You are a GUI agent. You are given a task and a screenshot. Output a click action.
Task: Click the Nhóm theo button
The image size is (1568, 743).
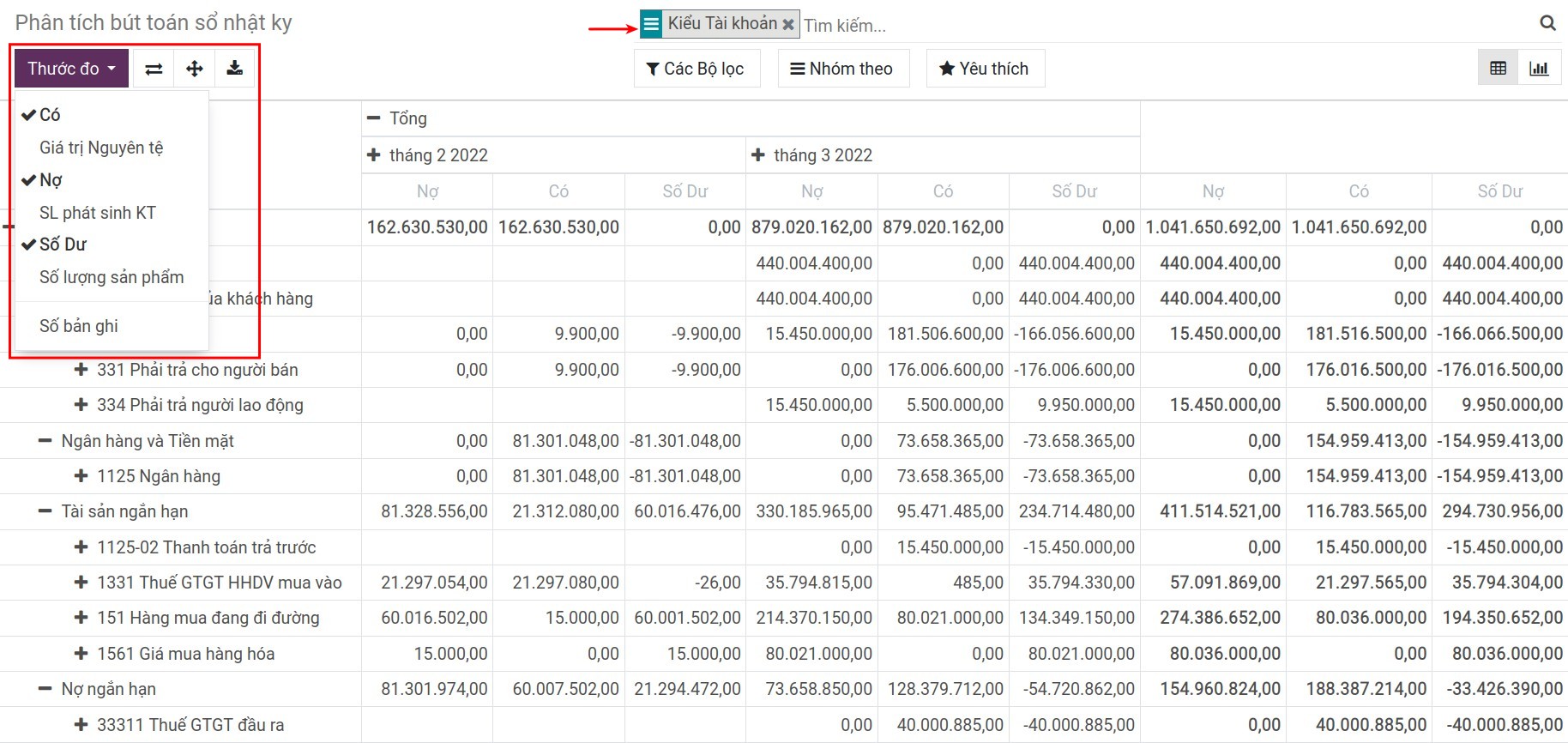click(x=841, y=69)
